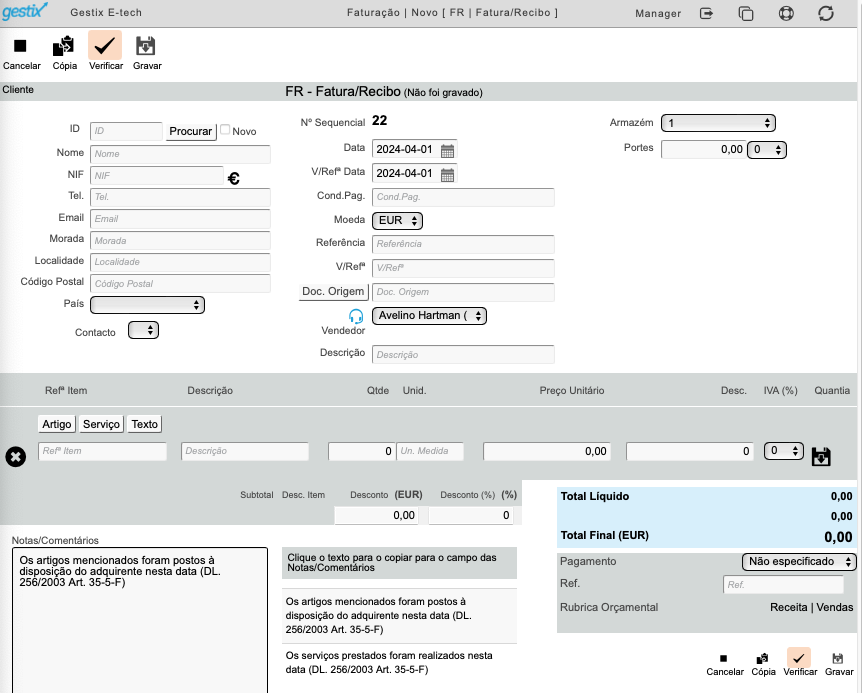Click the Cond.Pag. input field
862x693 pixels.
[x=463, y=197]
